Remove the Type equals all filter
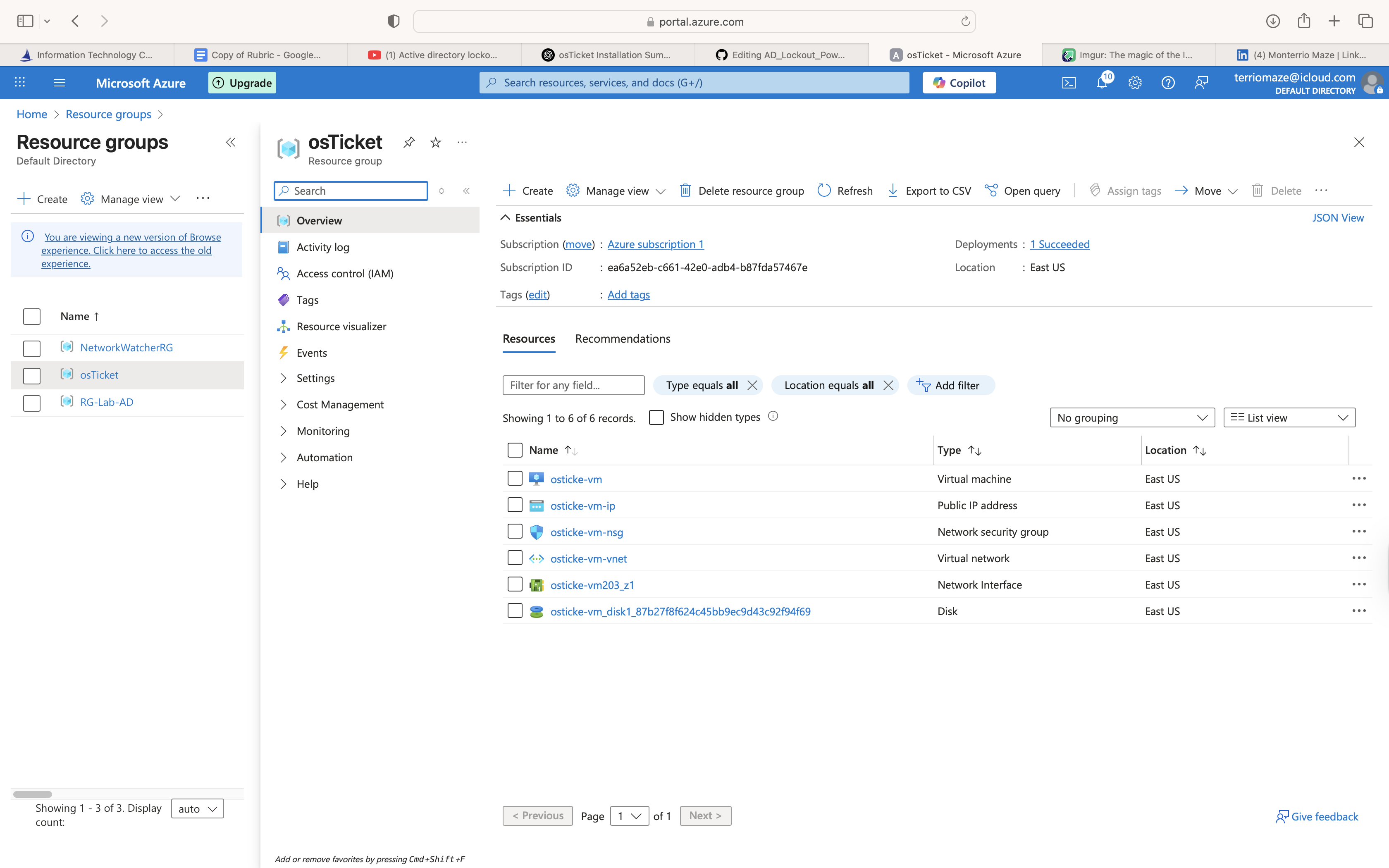The image size is (1389, 868). click(752, 385)
